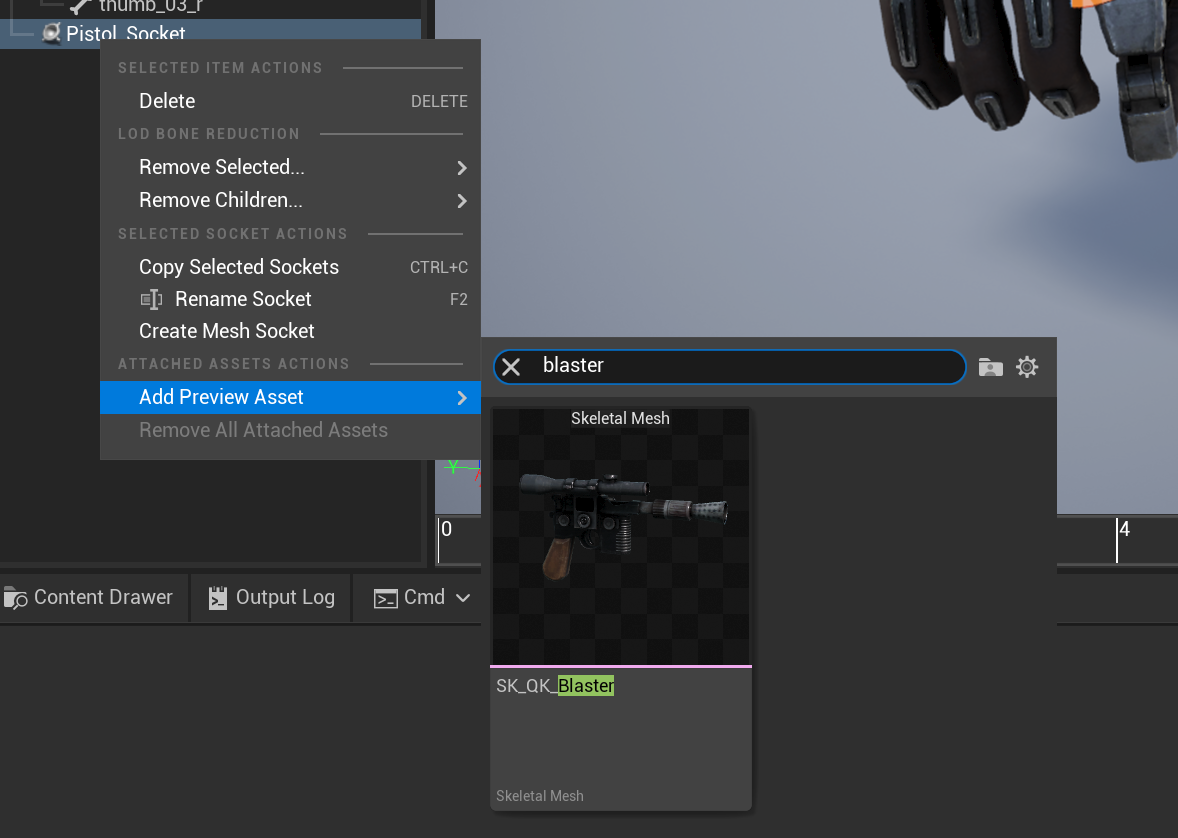Screen dimensions: 1178x838
Task: Expand the Remove Children... arrow
Action: click(462, 201)
